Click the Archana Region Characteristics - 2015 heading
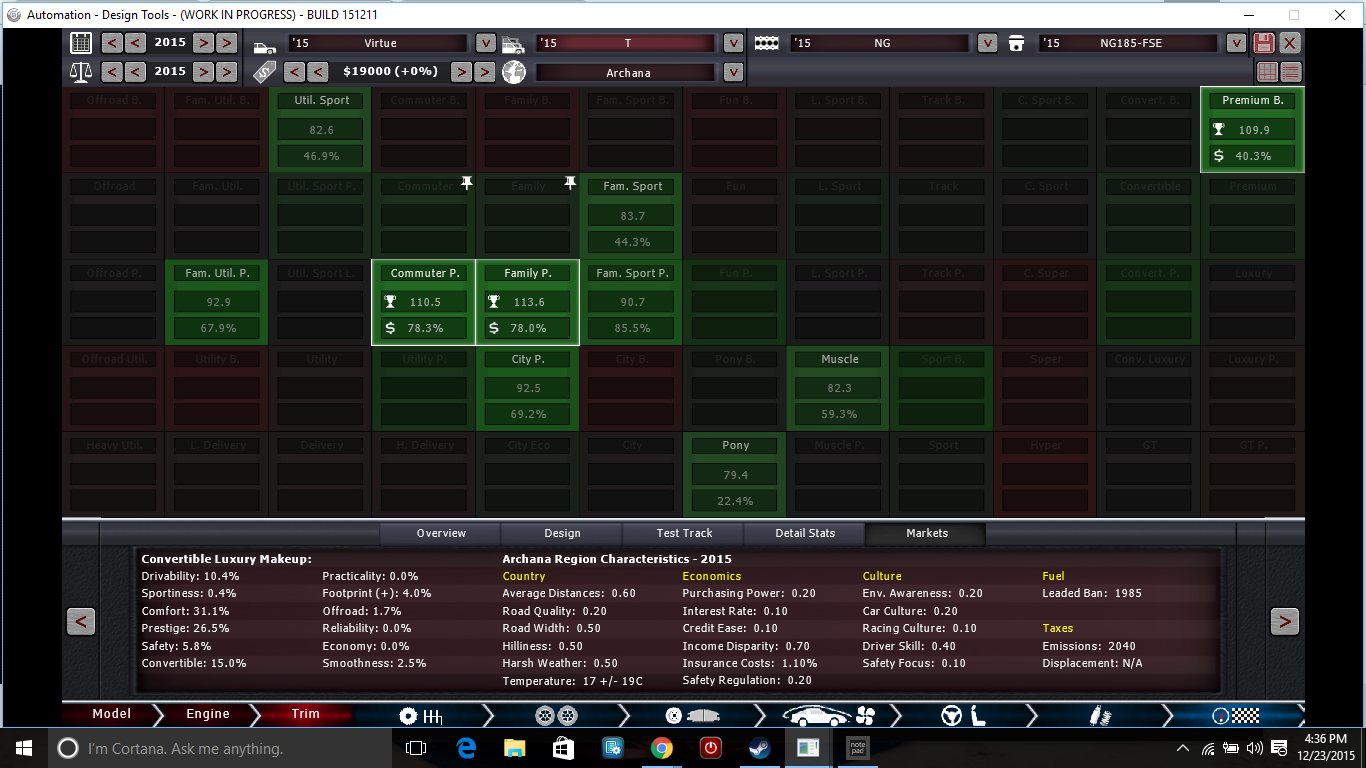This screenshot has height=768, width=1366. (x=617, y=559)
